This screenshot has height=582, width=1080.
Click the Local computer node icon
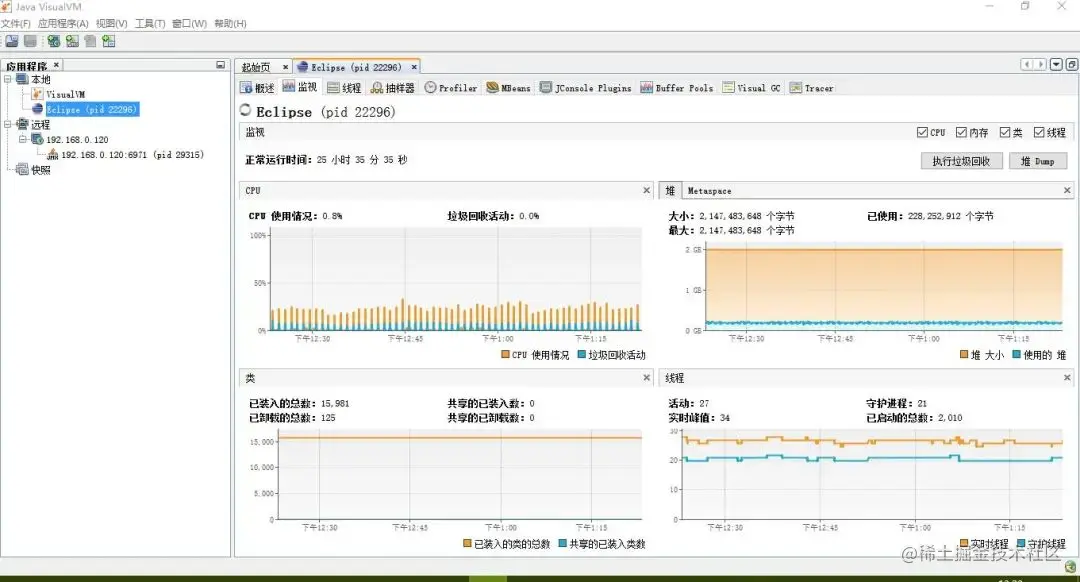pos(23,79)
